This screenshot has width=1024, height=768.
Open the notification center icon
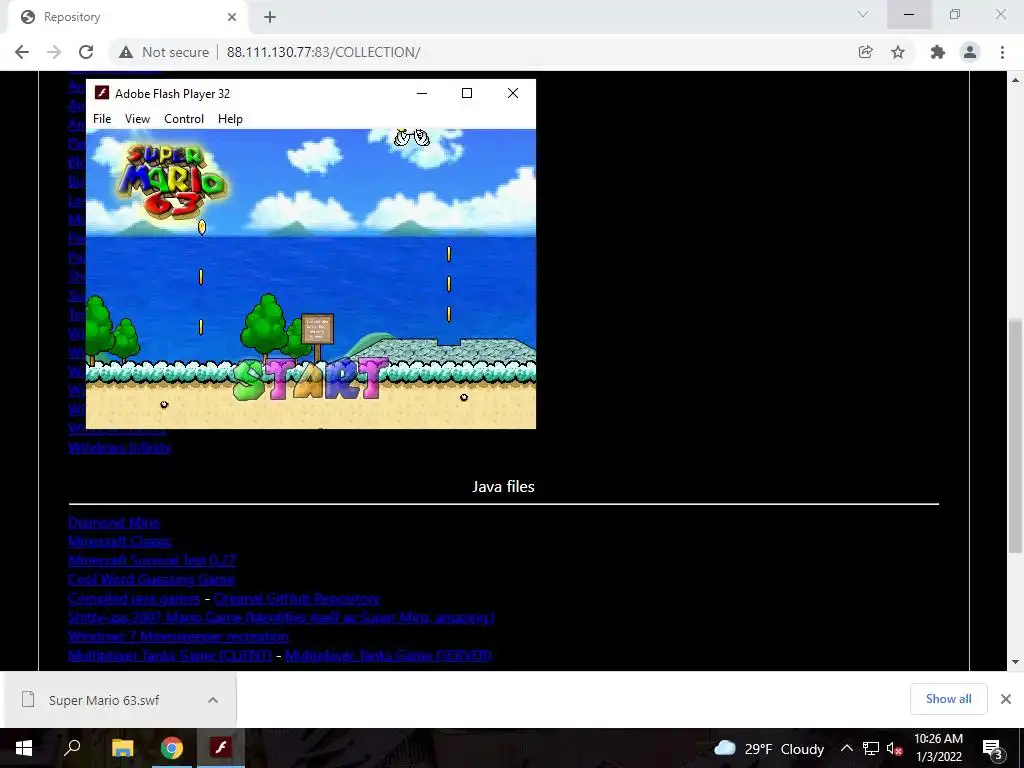click(x=992, y=748)
